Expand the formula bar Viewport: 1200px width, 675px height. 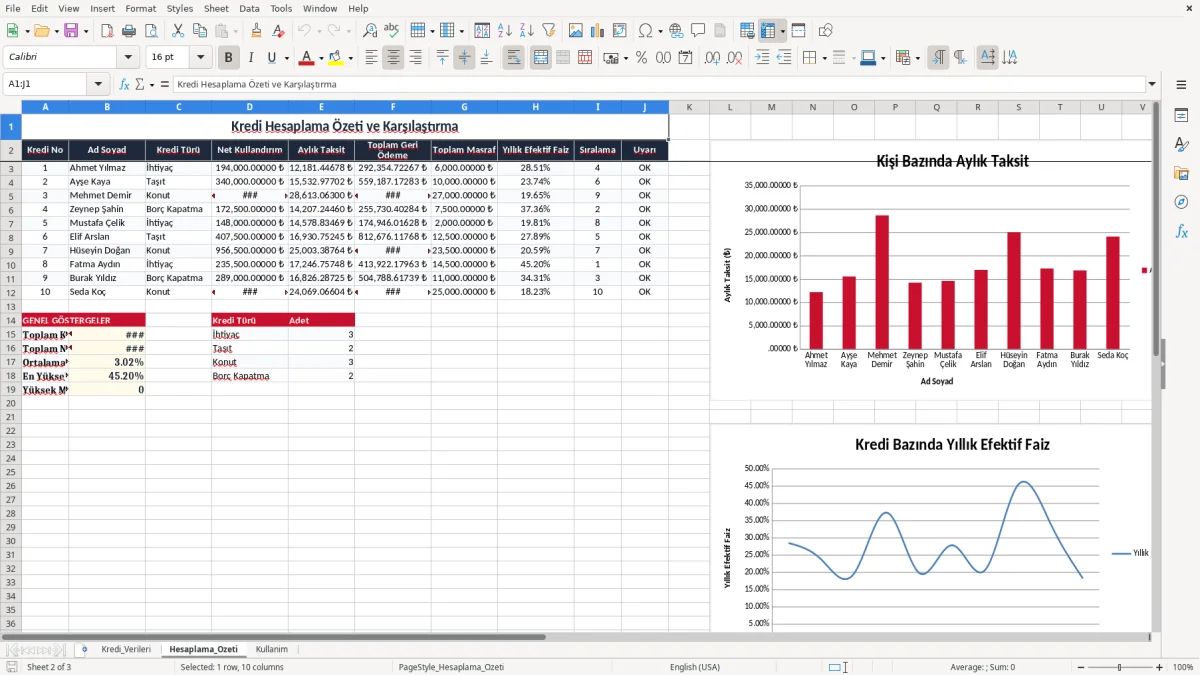click(x=1153, y=84)
